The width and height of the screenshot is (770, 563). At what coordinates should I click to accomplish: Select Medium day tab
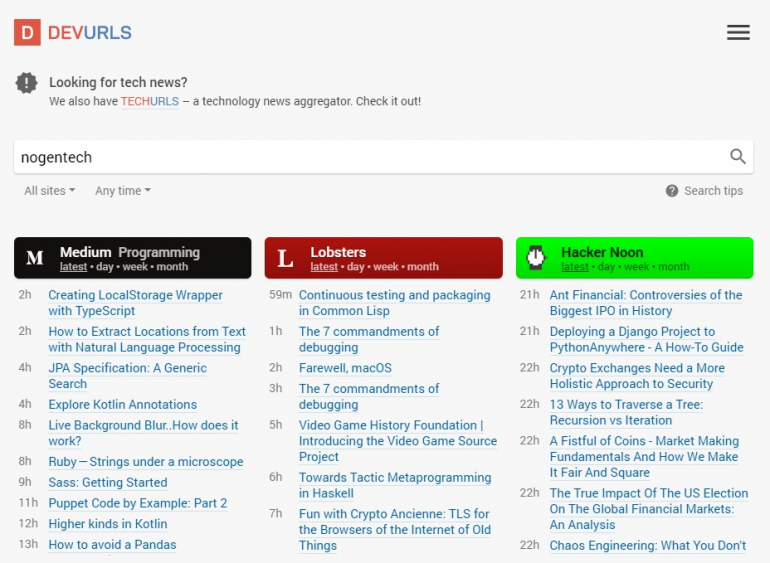coord(105,267)
